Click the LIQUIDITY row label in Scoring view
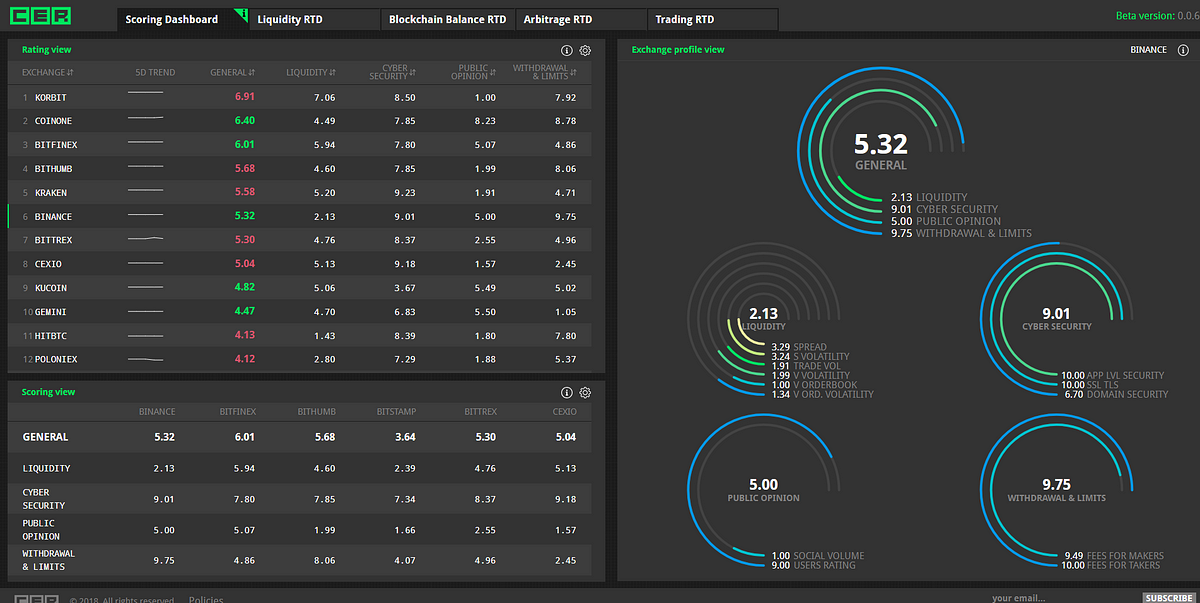This screenshot has width=1200, height=603. point(46,468)
